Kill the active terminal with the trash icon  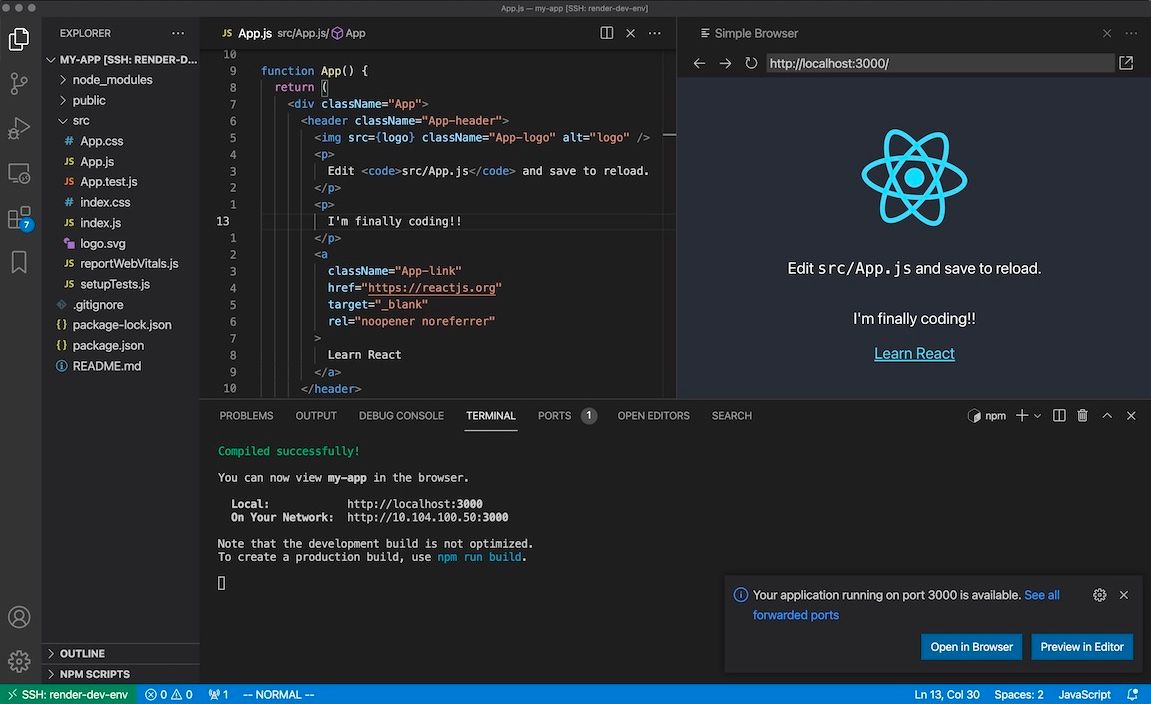pos(1082,415)
